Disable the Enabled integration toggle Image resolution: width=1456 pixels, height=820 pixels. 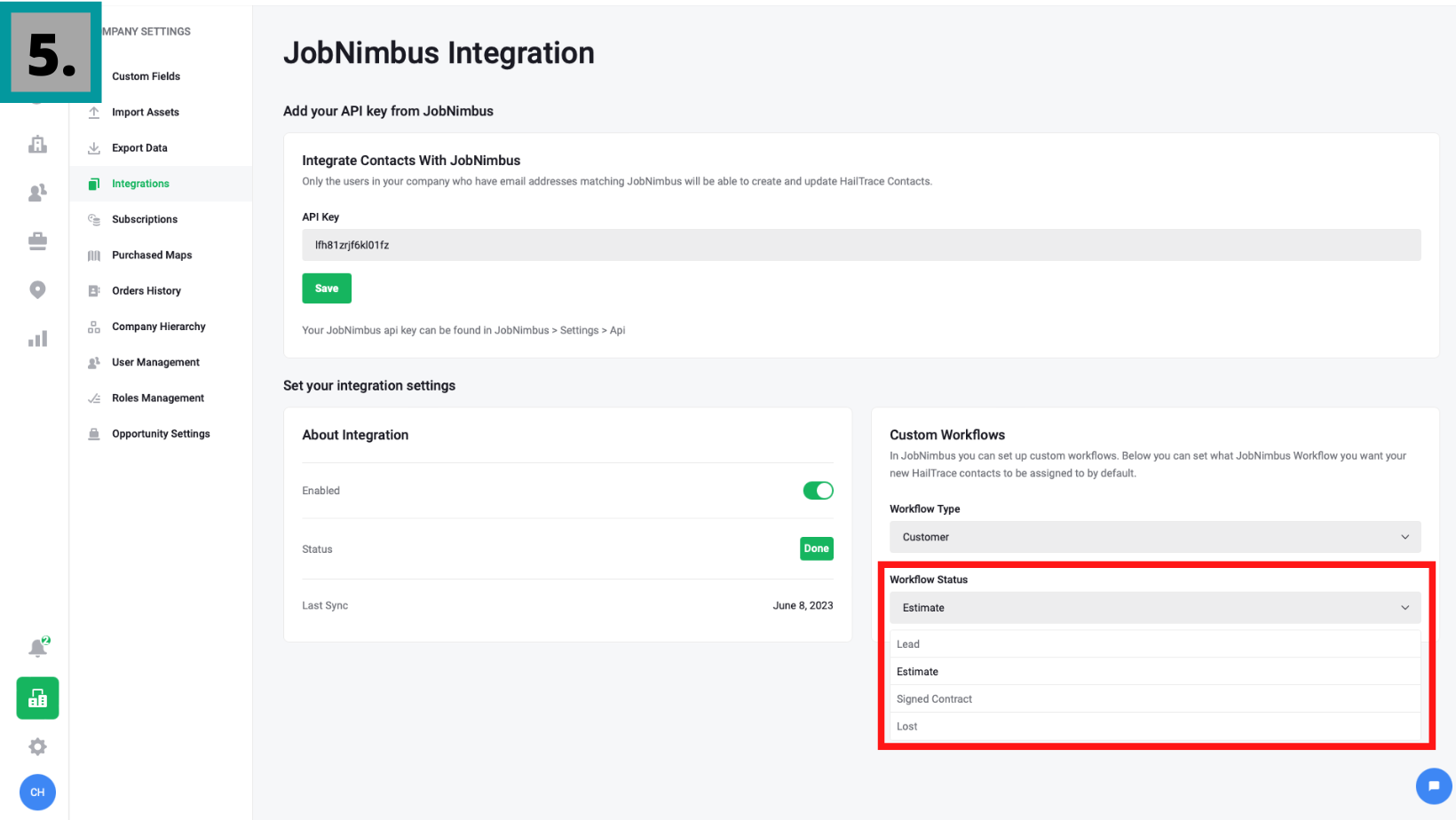pos(818,491)
